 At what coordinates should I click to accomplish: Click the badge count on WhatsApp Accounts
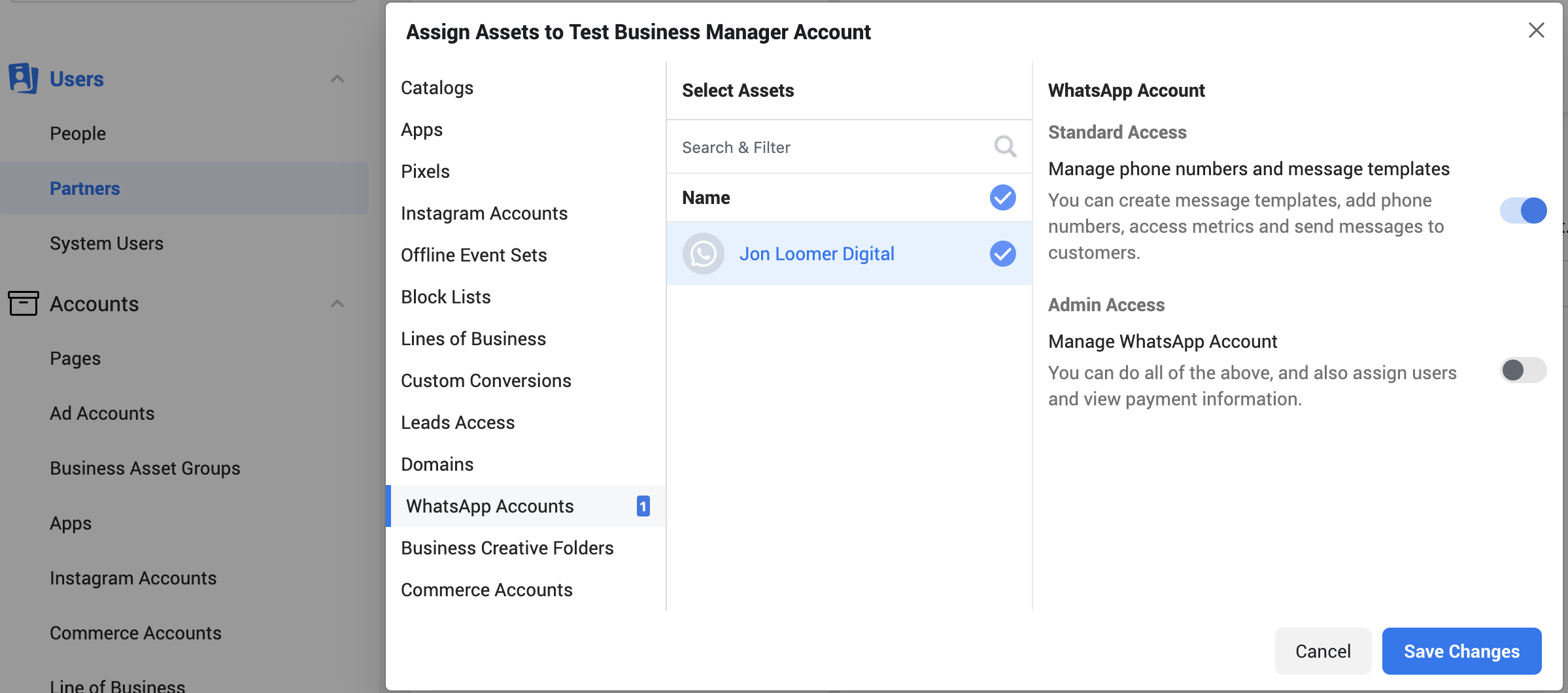(x=643, y=506)
